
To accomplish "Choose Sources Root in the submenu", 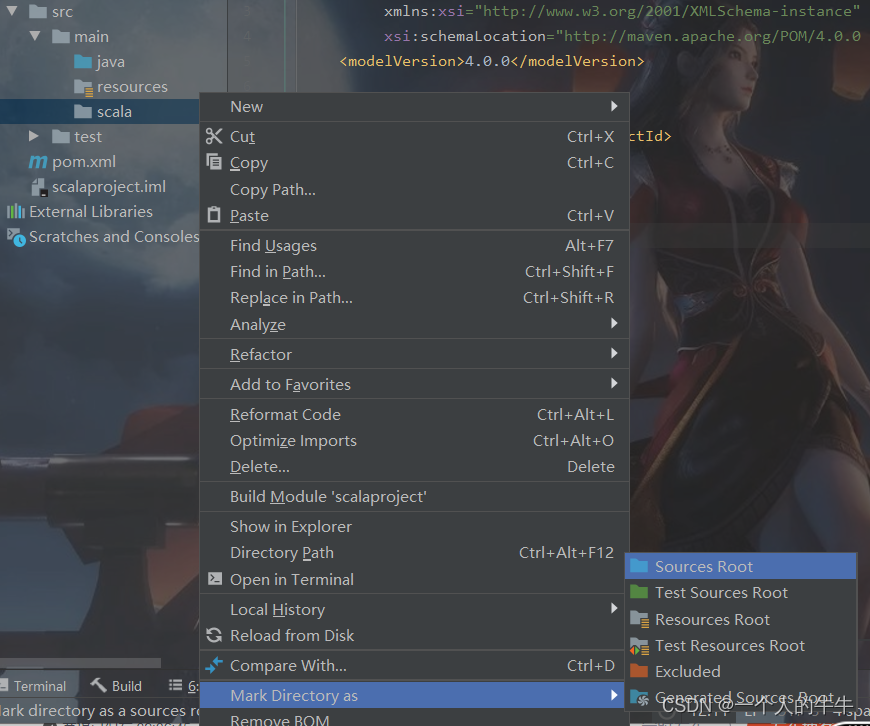I will (x=741, y=566).
